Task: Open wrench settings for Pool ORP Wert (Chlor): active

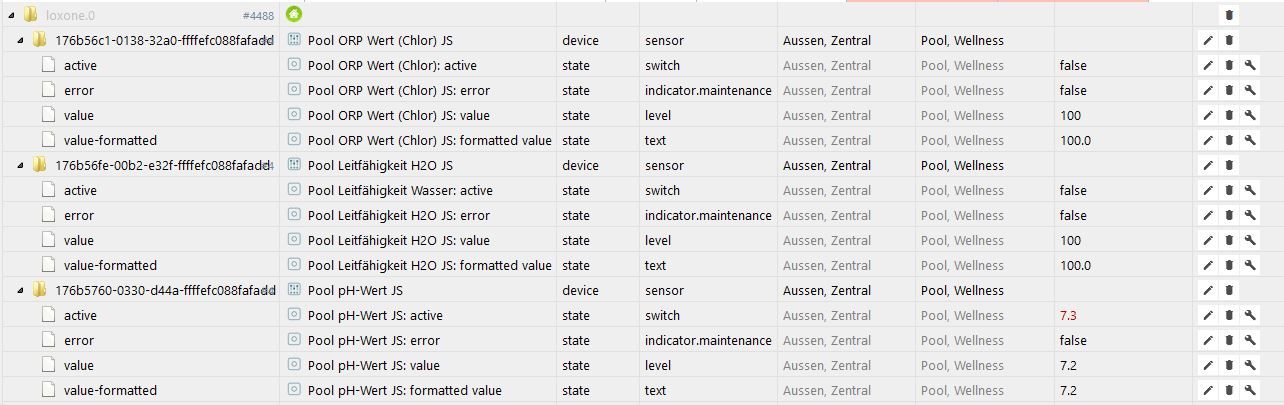Action: [1250, 65]
